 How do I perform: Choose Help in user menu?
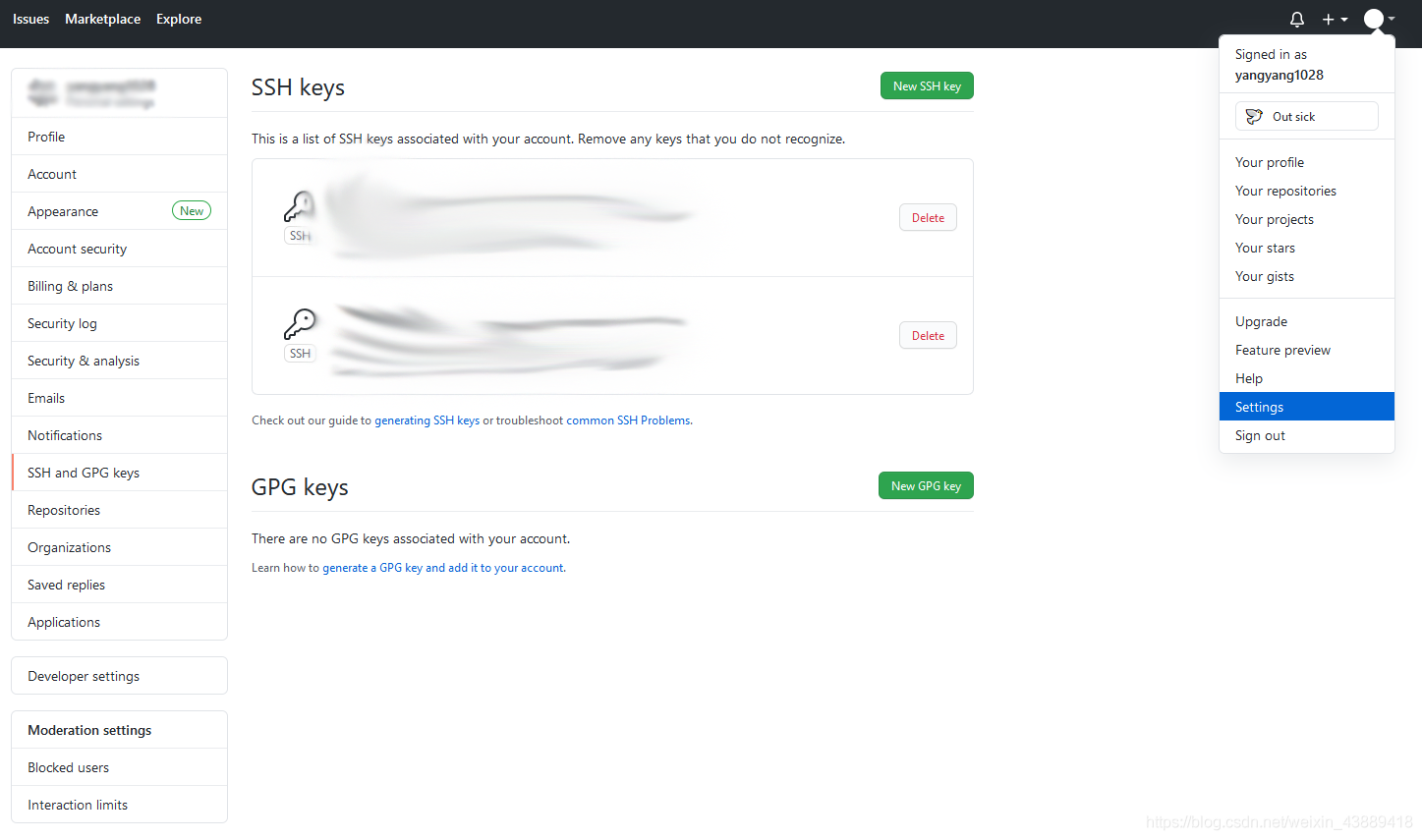(x=1306, y=378)
